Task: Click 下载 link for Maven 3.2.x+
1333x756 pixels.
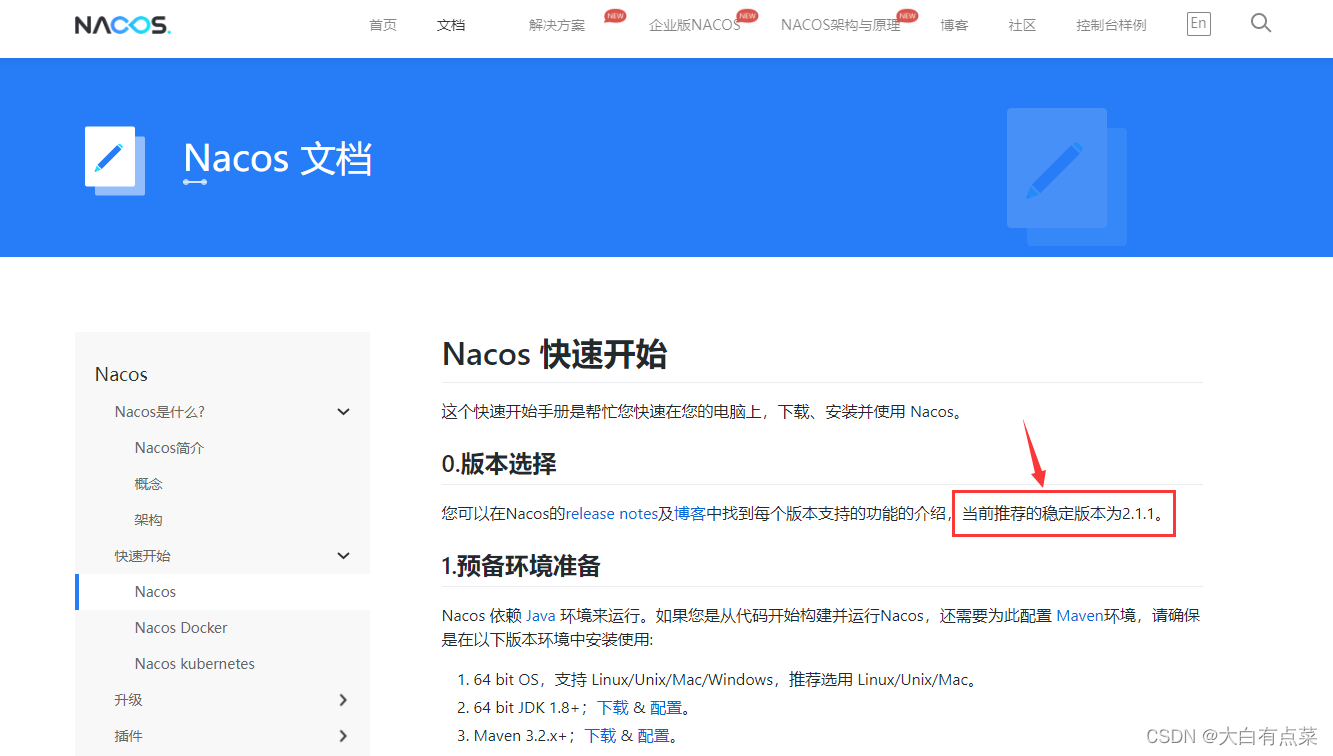Action: coord(601,736)
